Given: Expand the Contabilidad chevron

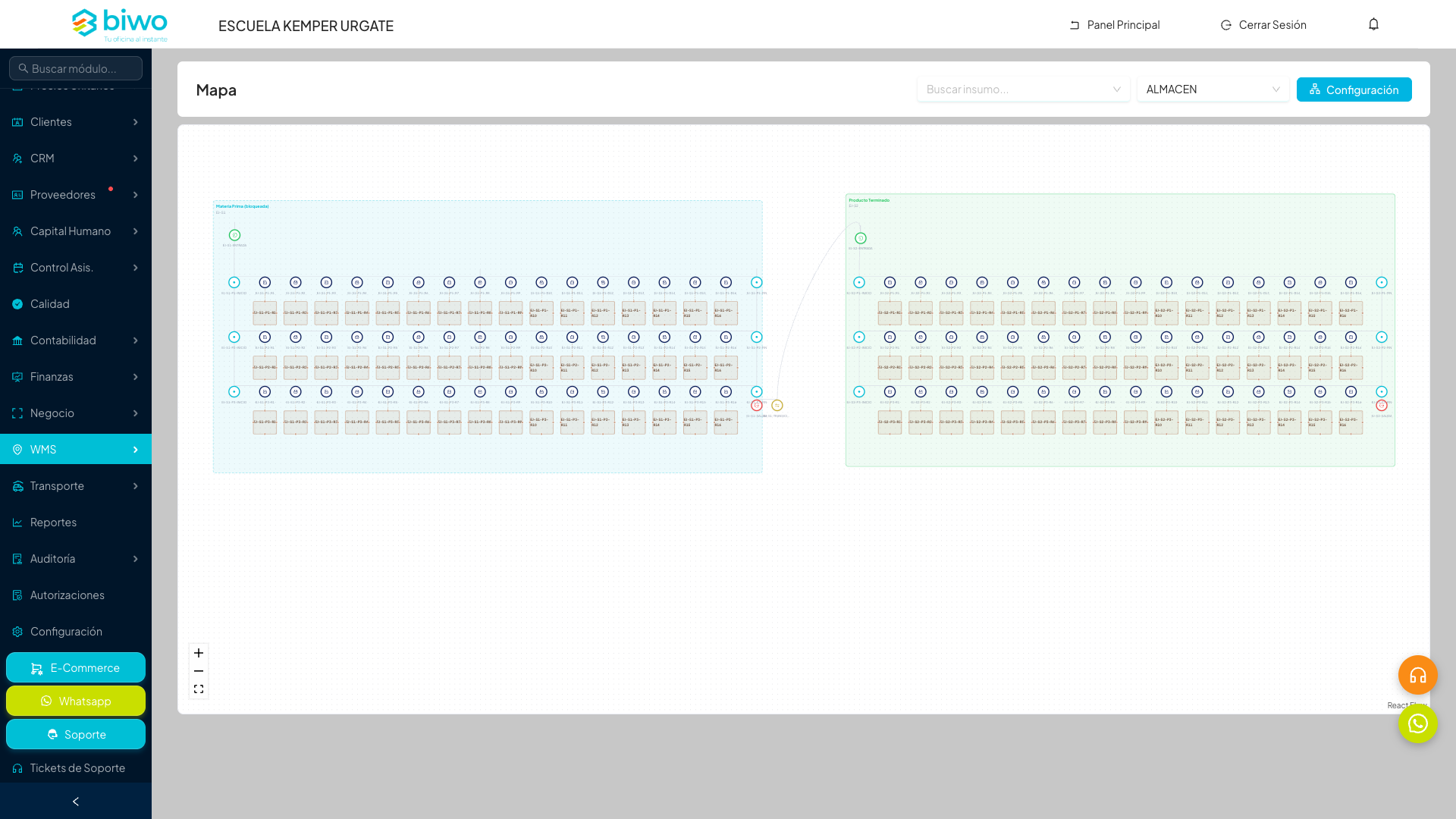Looking at the screenshot, I should click(136, 340).
